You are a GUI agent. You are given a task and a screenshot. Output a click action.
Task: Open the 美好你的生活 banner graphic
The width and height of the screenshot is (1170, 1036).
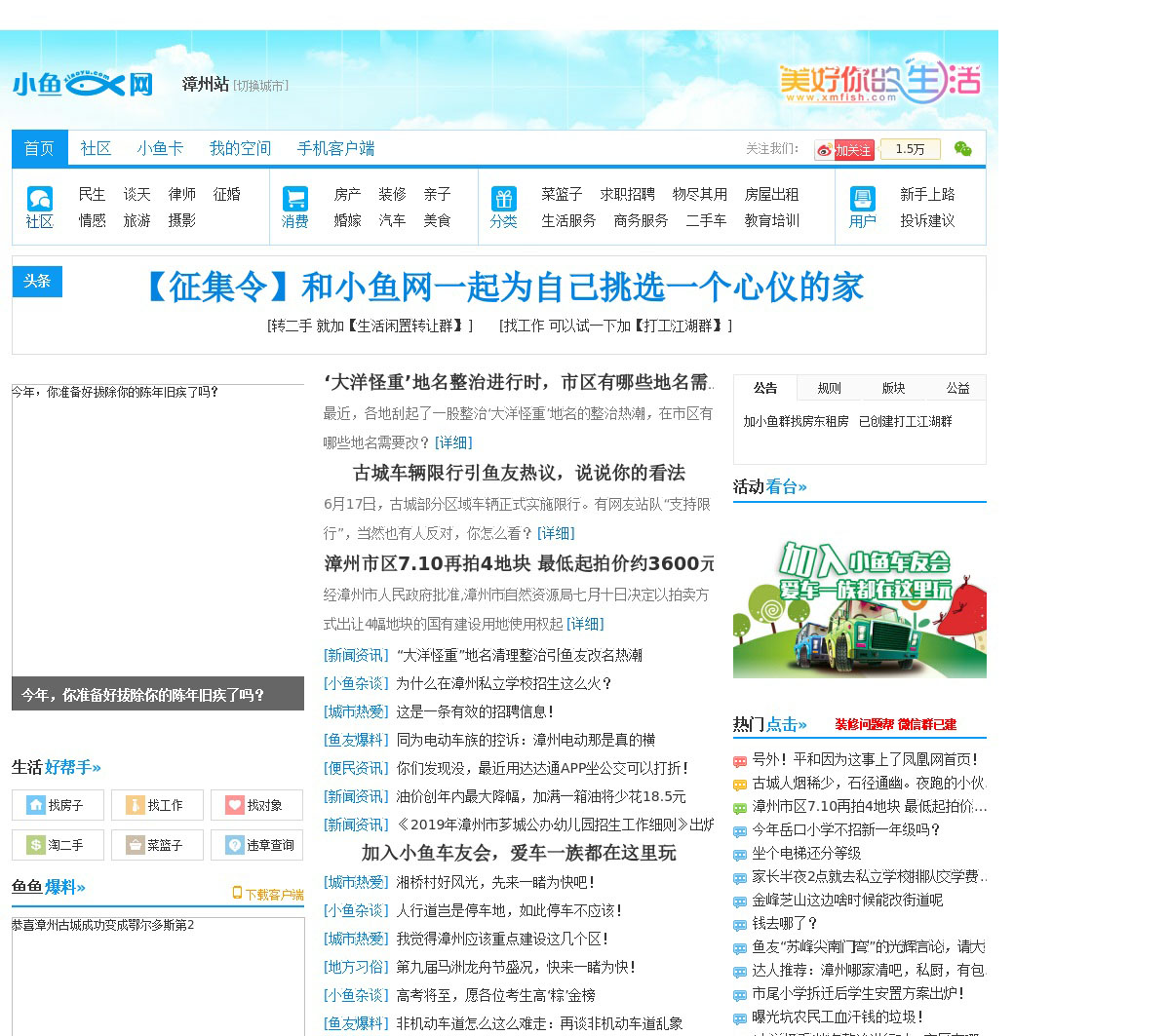click(x=880, y=80)
